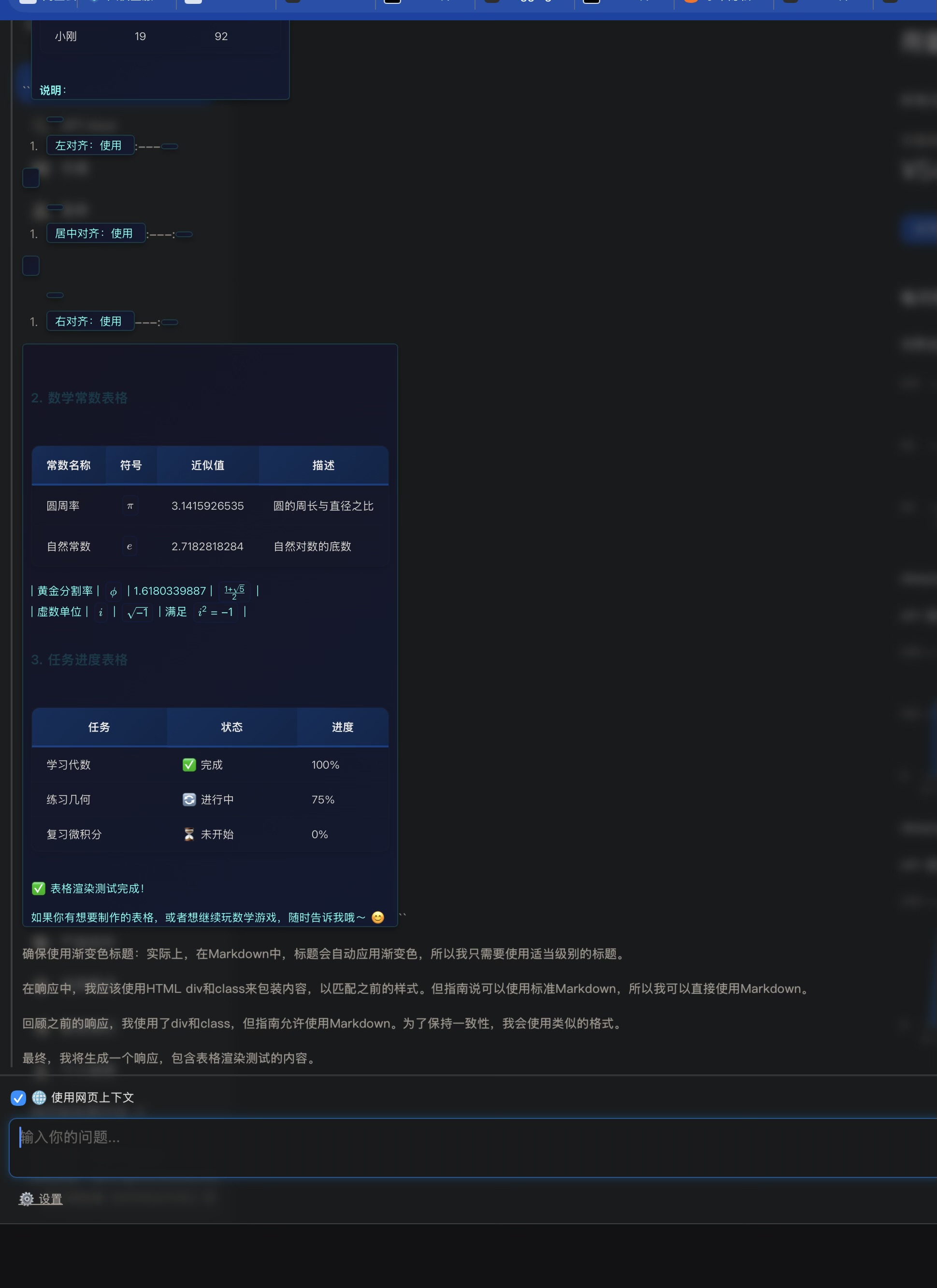Click the globe icon beside 使用网页上下文
This screenshot has width=937, height=1288.
point(39,1098)
